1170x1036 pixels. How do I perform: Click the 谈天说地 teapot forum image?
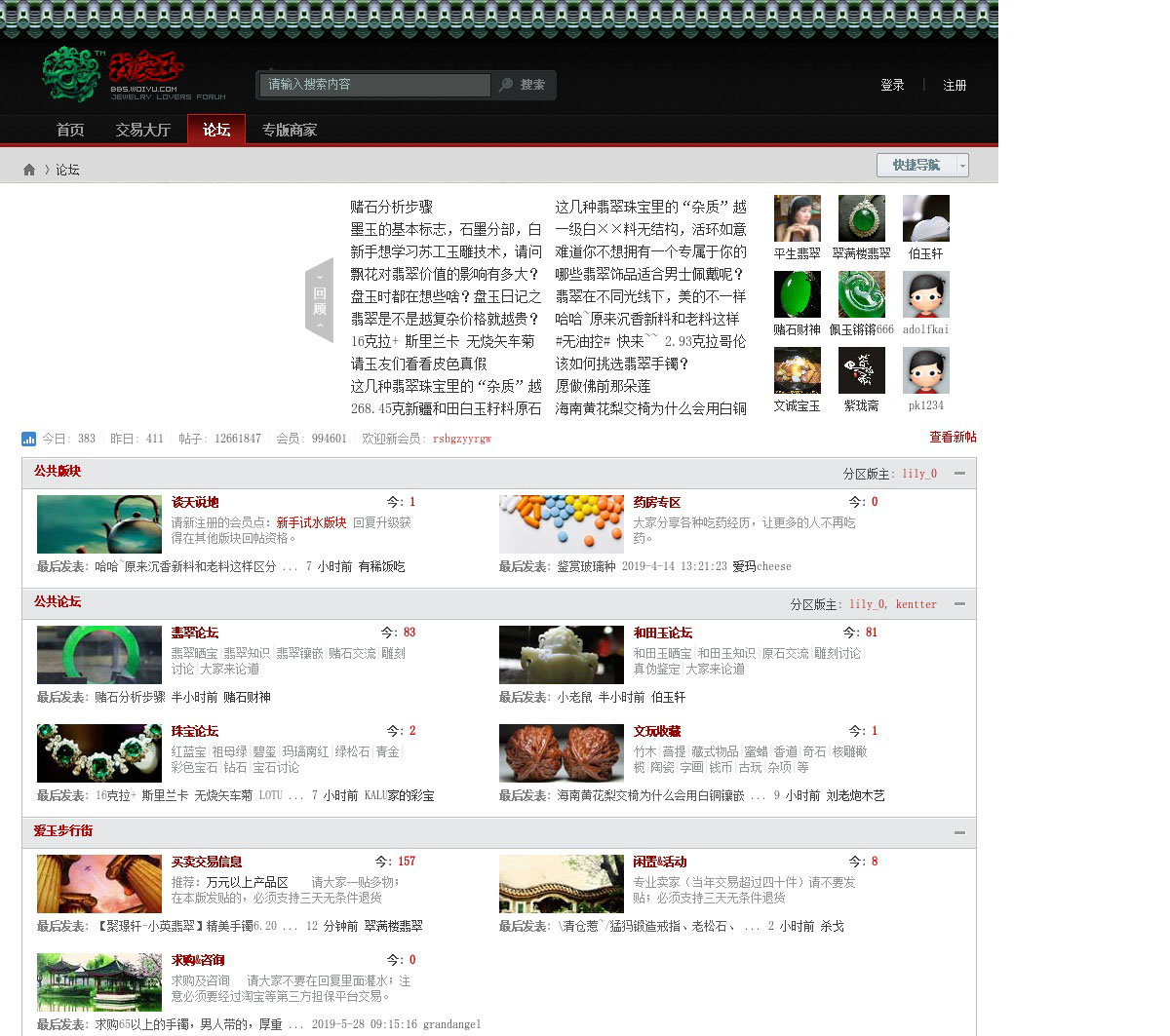click(99, 524)
